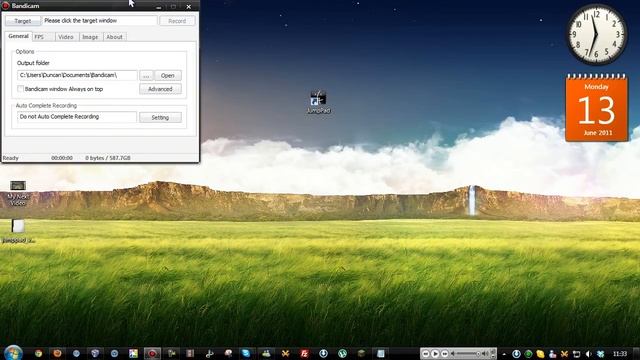640x360 pixels.
Task: Open the Image tab
Action: click(90, 37)
